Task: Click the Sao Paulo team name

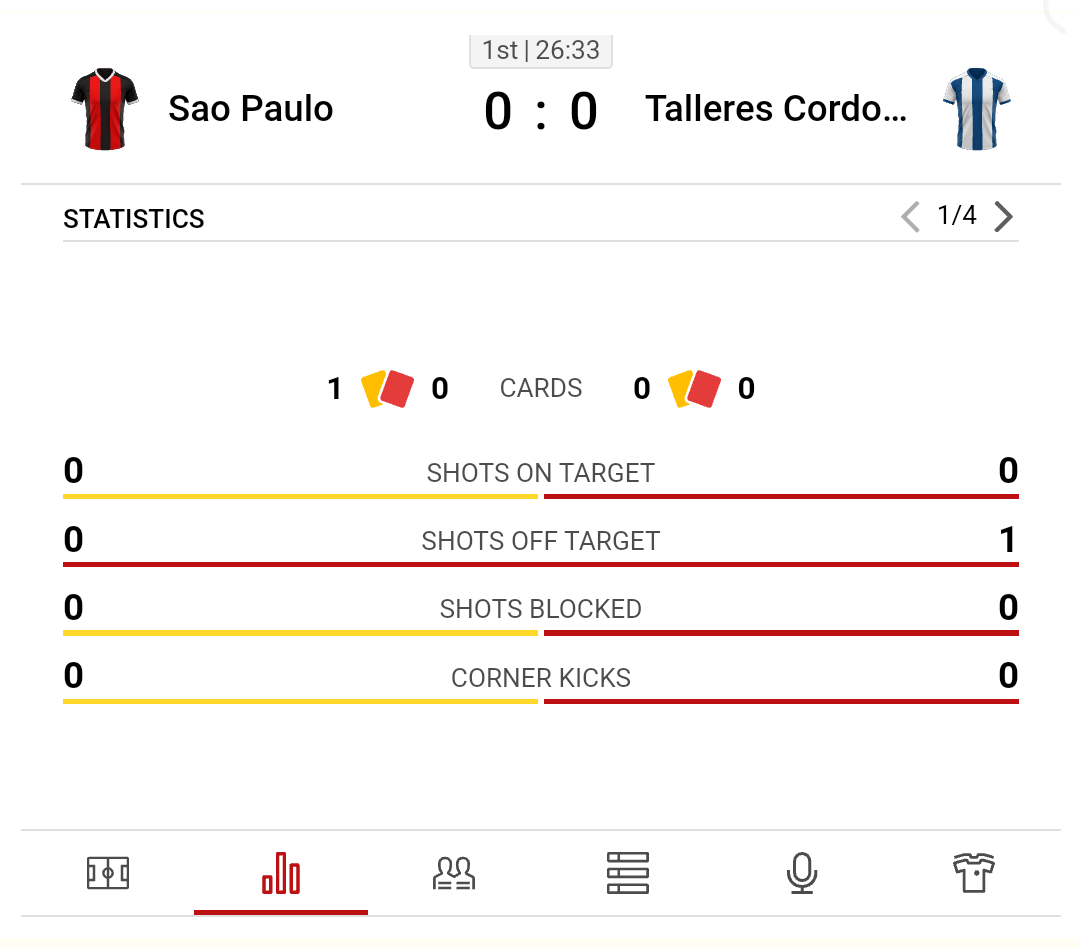Action: tap(250, 109)
